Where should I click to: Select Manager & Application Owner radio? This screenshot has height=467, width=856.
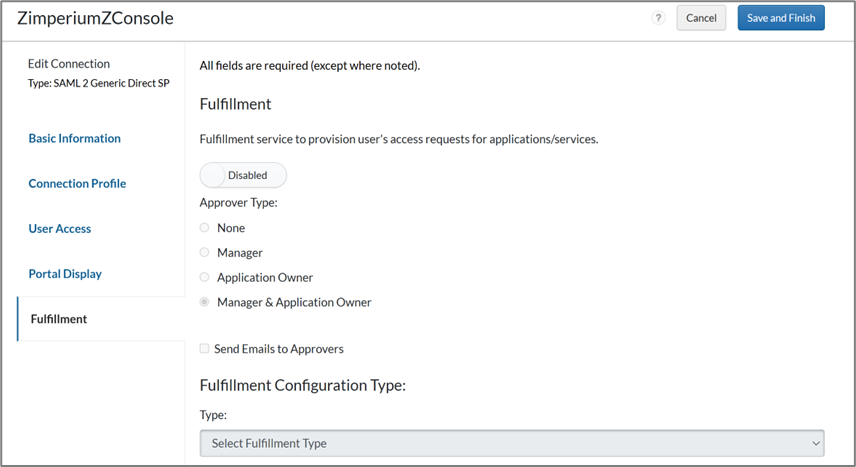(x=205, y=302)
